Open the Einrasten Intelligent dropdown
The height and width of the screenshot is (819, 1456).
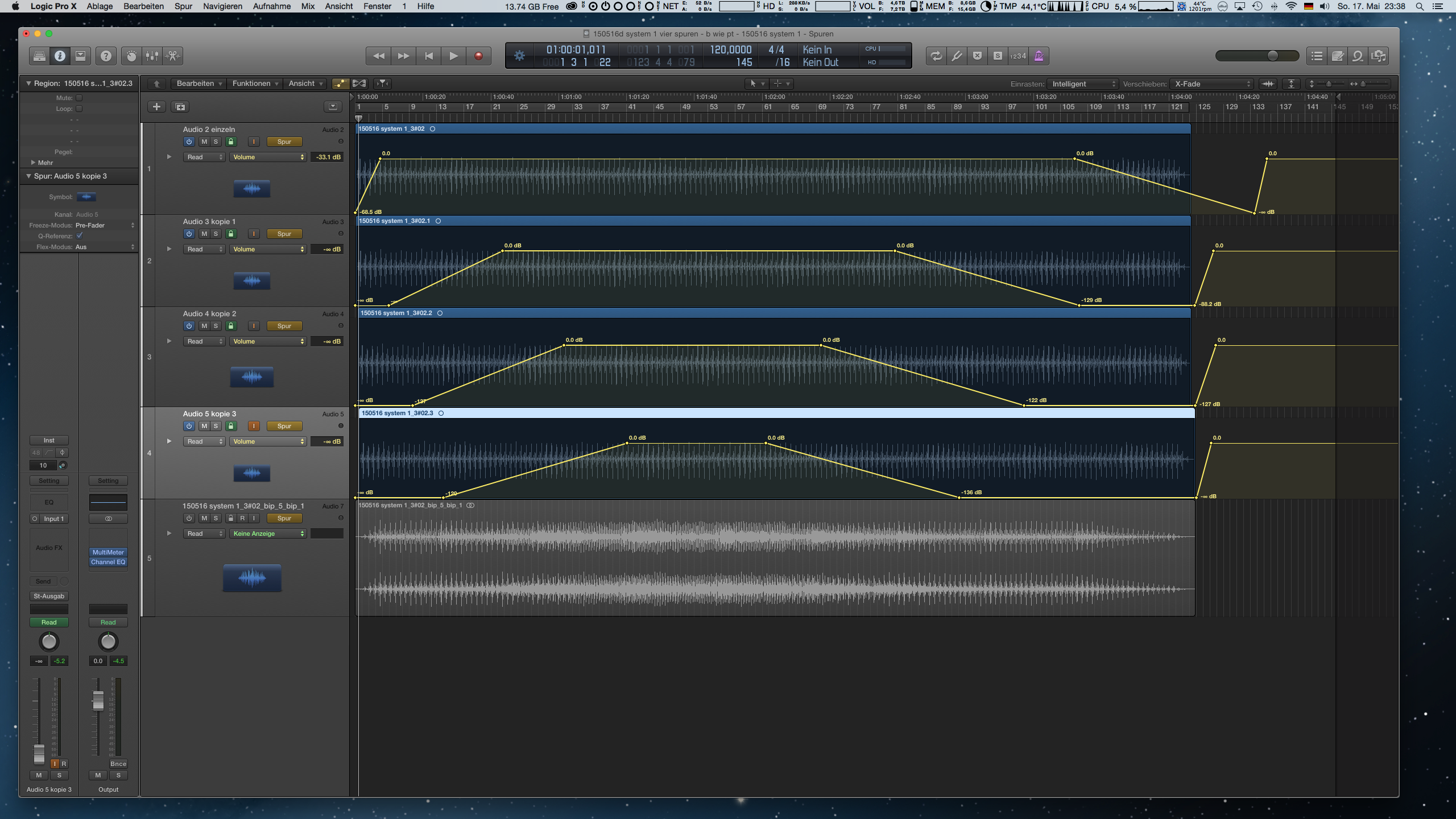click(x=1083, y=84)
